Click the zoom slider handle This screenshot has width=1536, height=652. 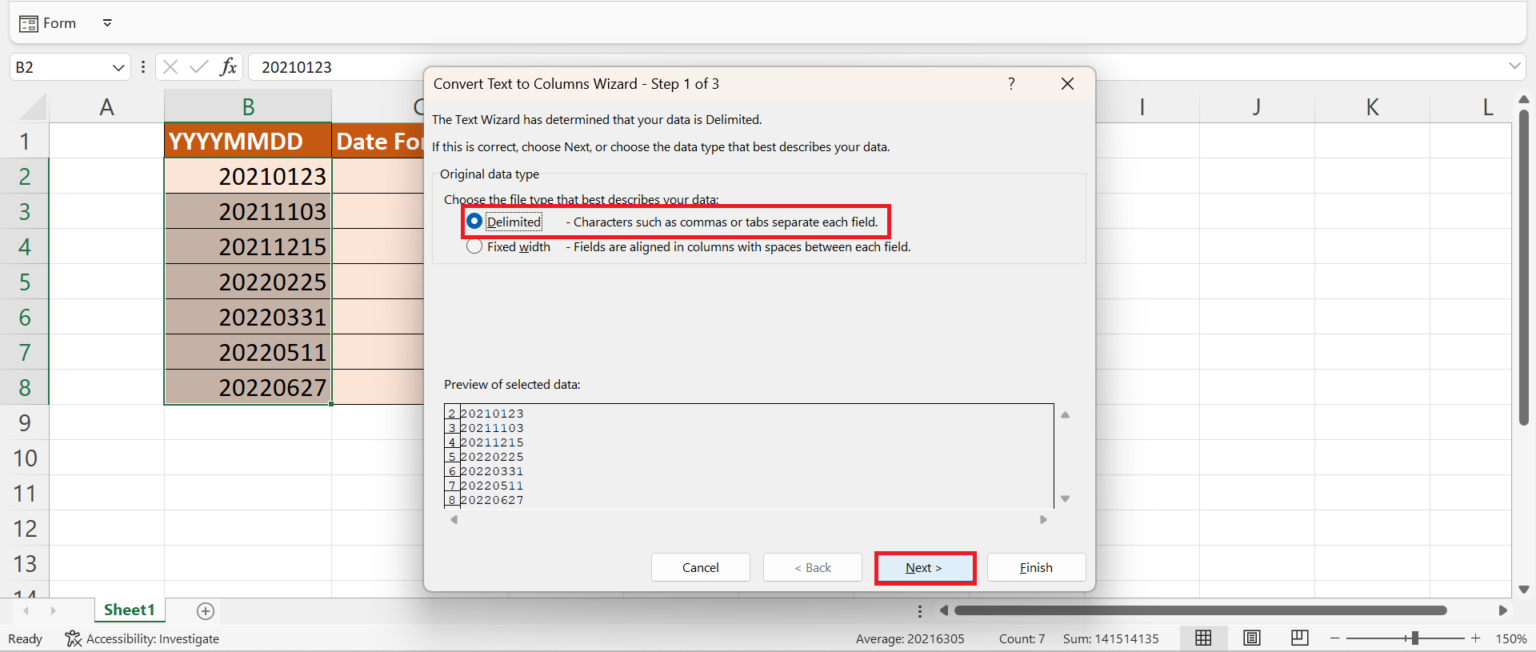click(1414, 638)
